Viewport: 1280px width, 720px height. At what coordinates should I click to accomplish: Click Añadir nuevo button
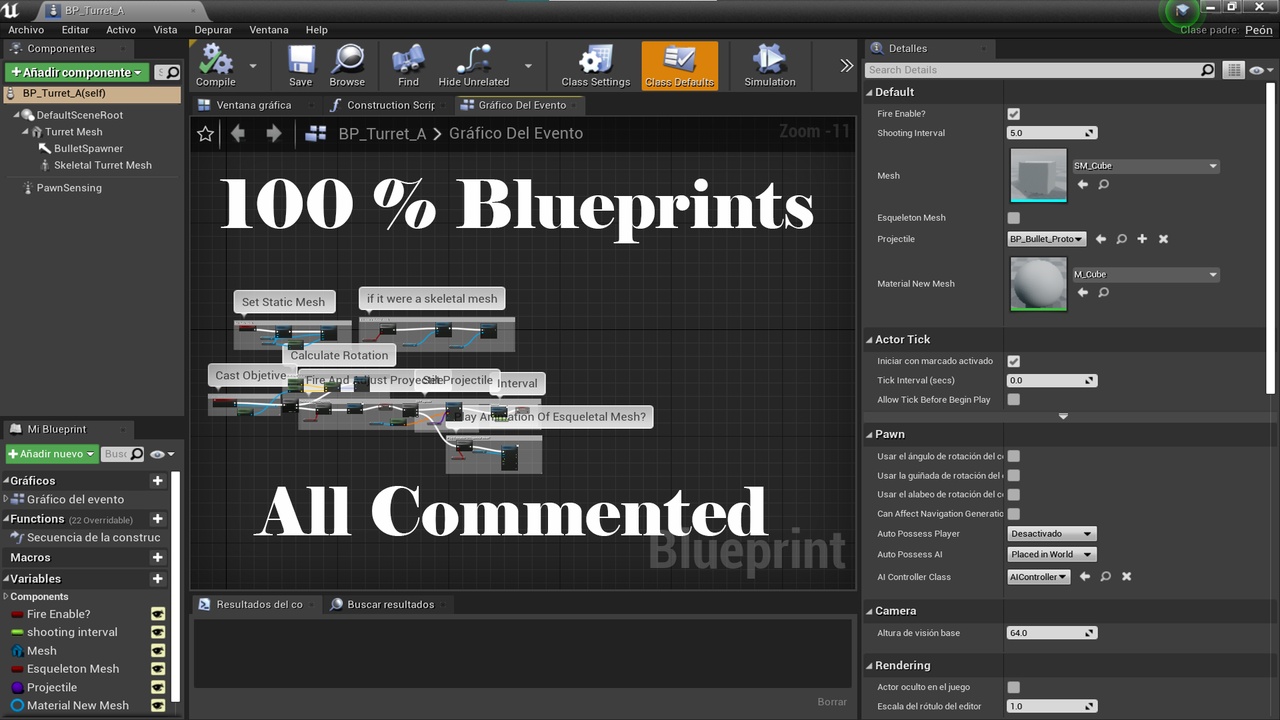pos(52,454)
